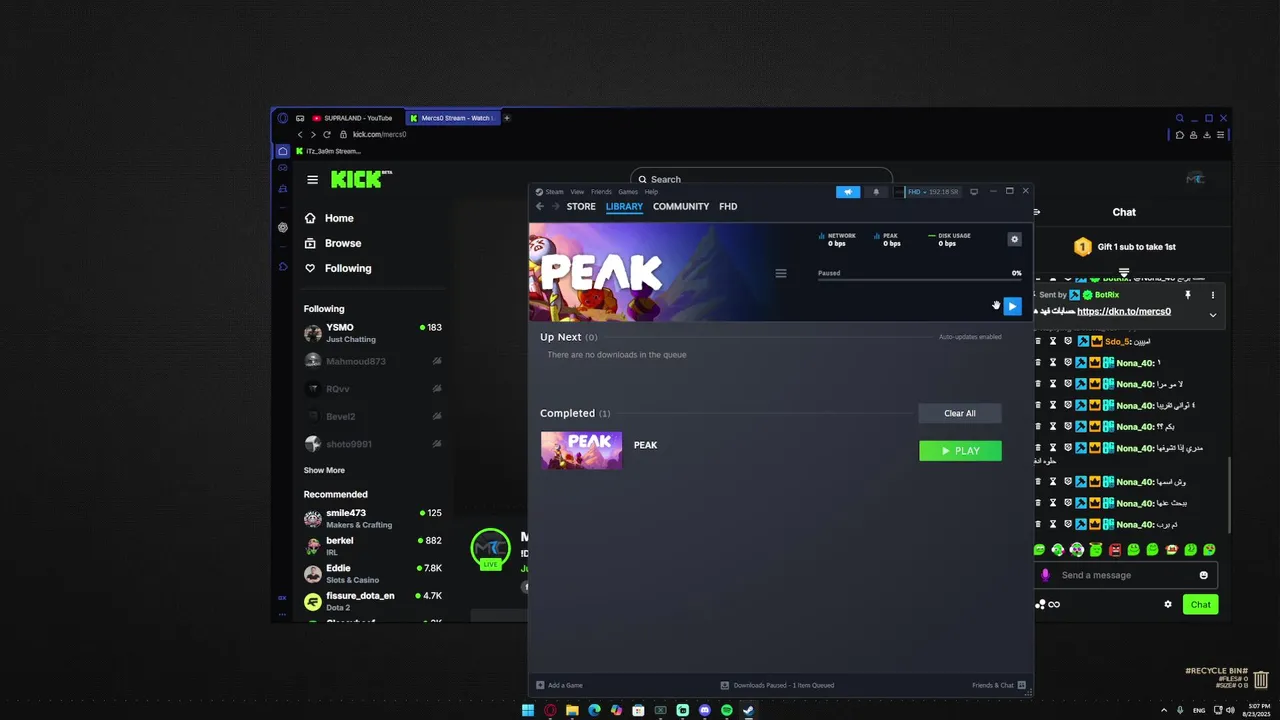Open File Explorer from the taskbar
Image resolution: width=1280 pixels, height=720 pixels.
(x=572, y=710)
